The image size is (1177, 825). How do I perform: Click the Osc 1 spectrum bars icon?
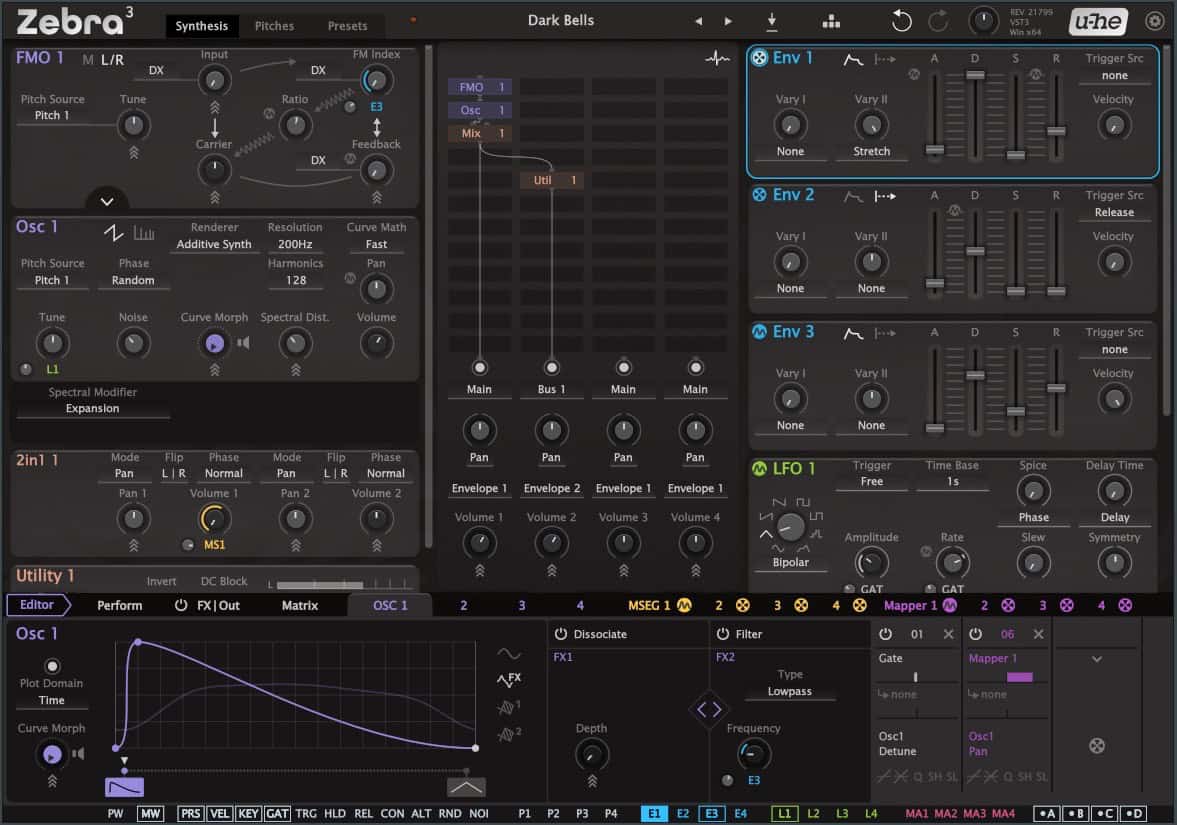tap(144, 233)
